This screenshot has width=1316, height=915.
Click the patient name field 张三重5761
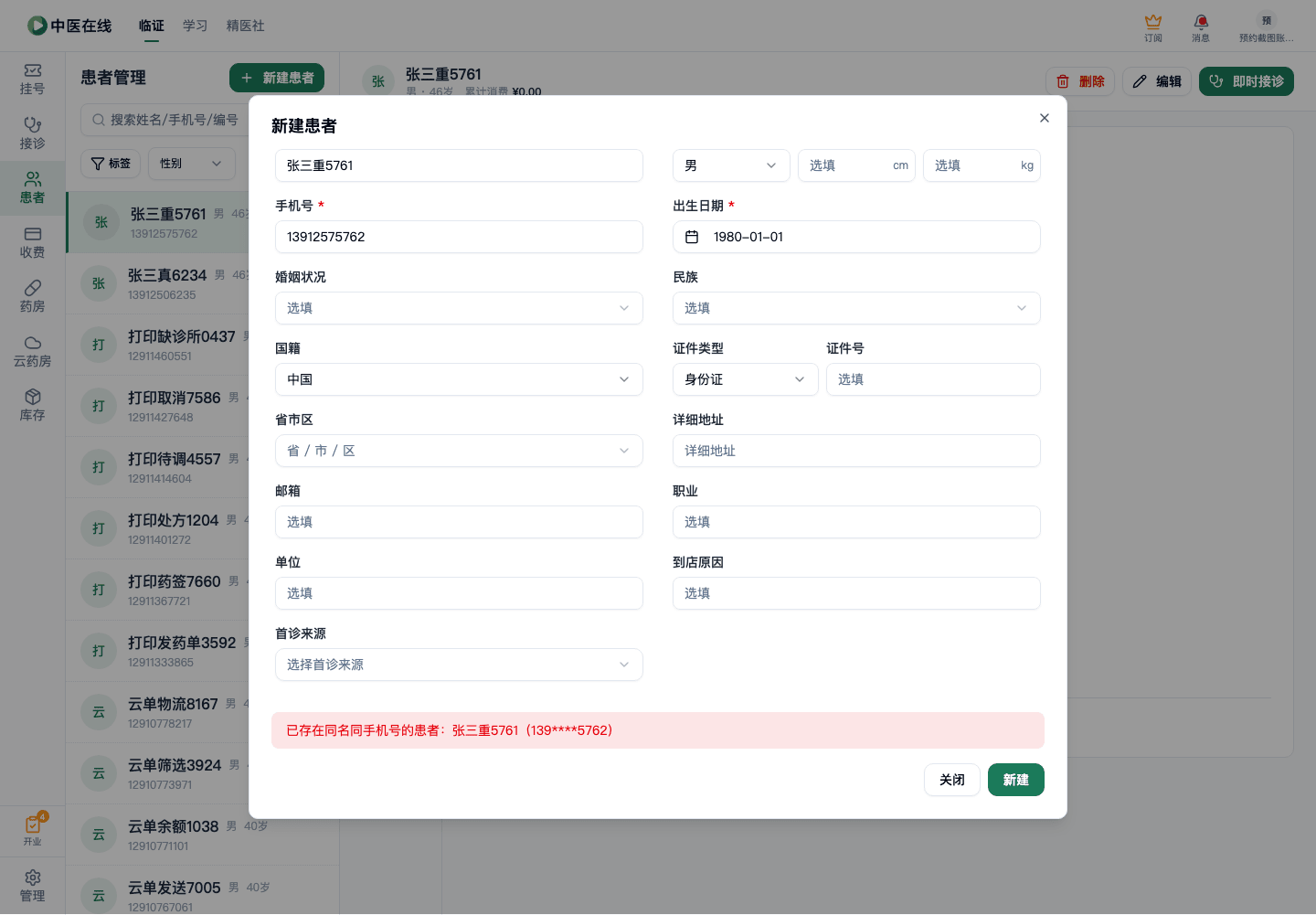[459, 165]
